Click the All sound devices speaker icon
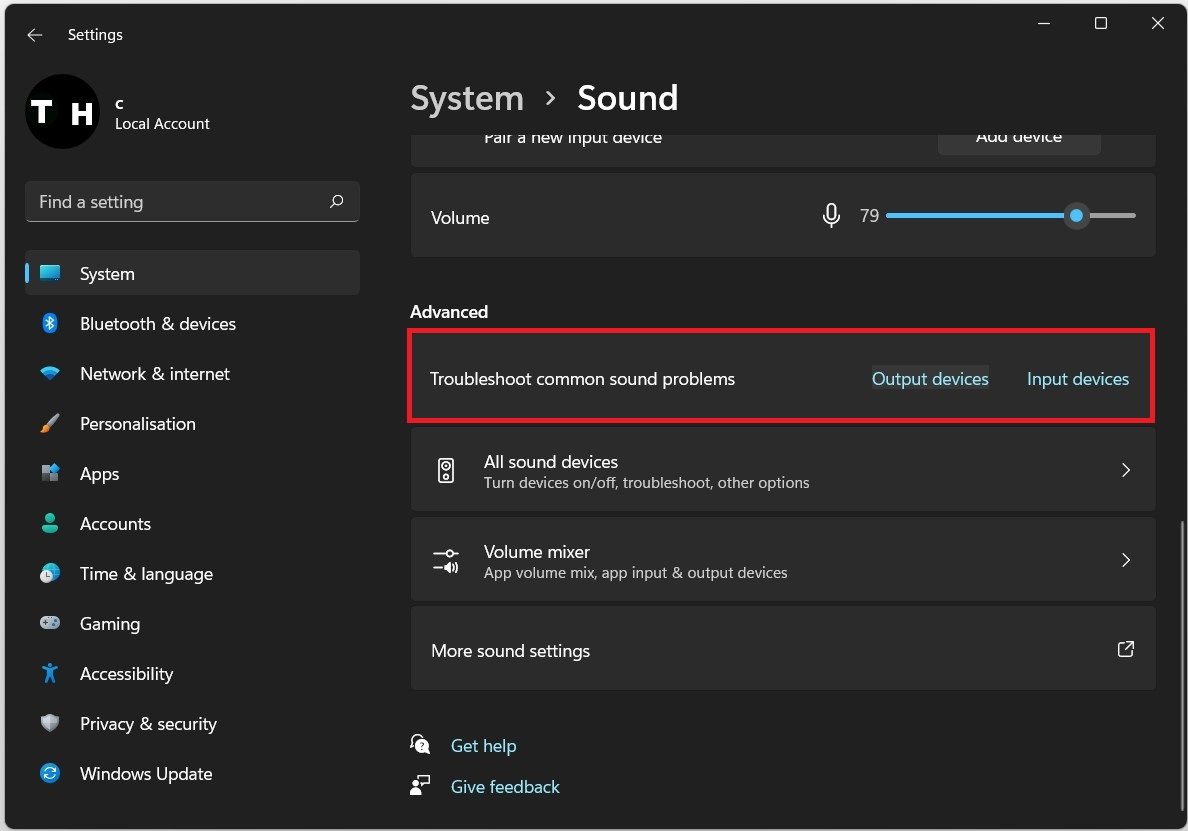Screen dimensions: 1188x831 [x=446, y=471]
